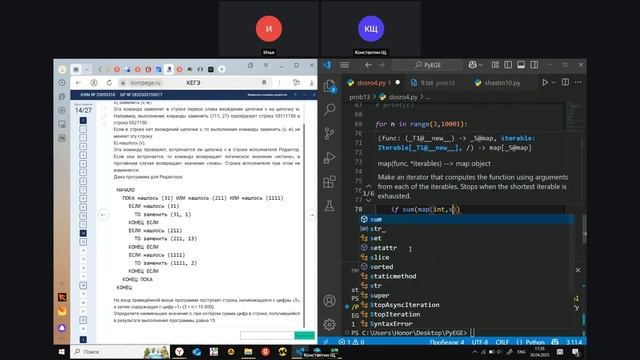
Task: Select the 'sorted' autocomplete suggestion
Action: click(x=467, y=267)
